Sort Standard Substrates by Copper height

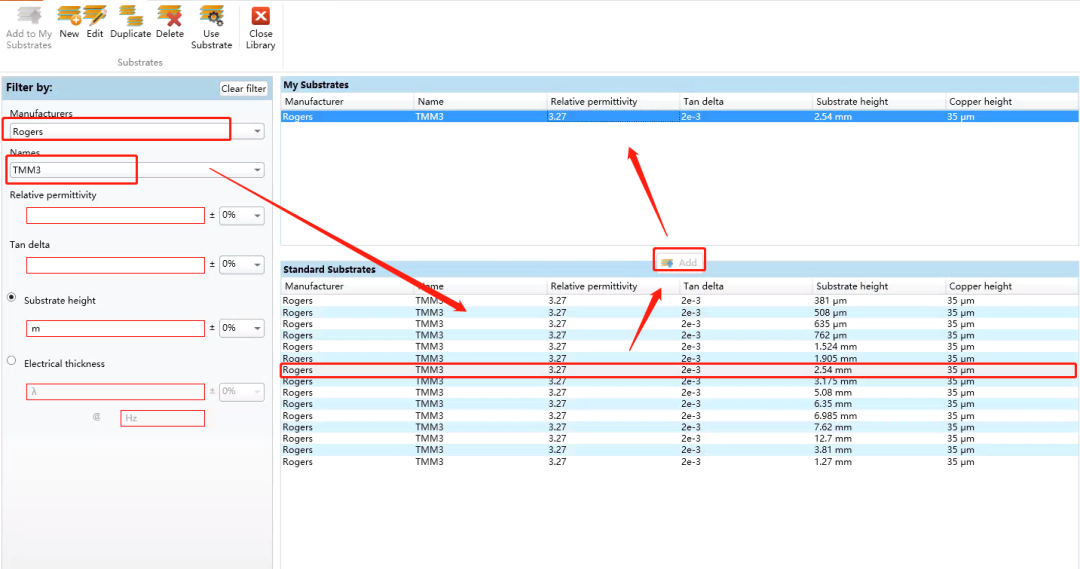[1012, 286]
